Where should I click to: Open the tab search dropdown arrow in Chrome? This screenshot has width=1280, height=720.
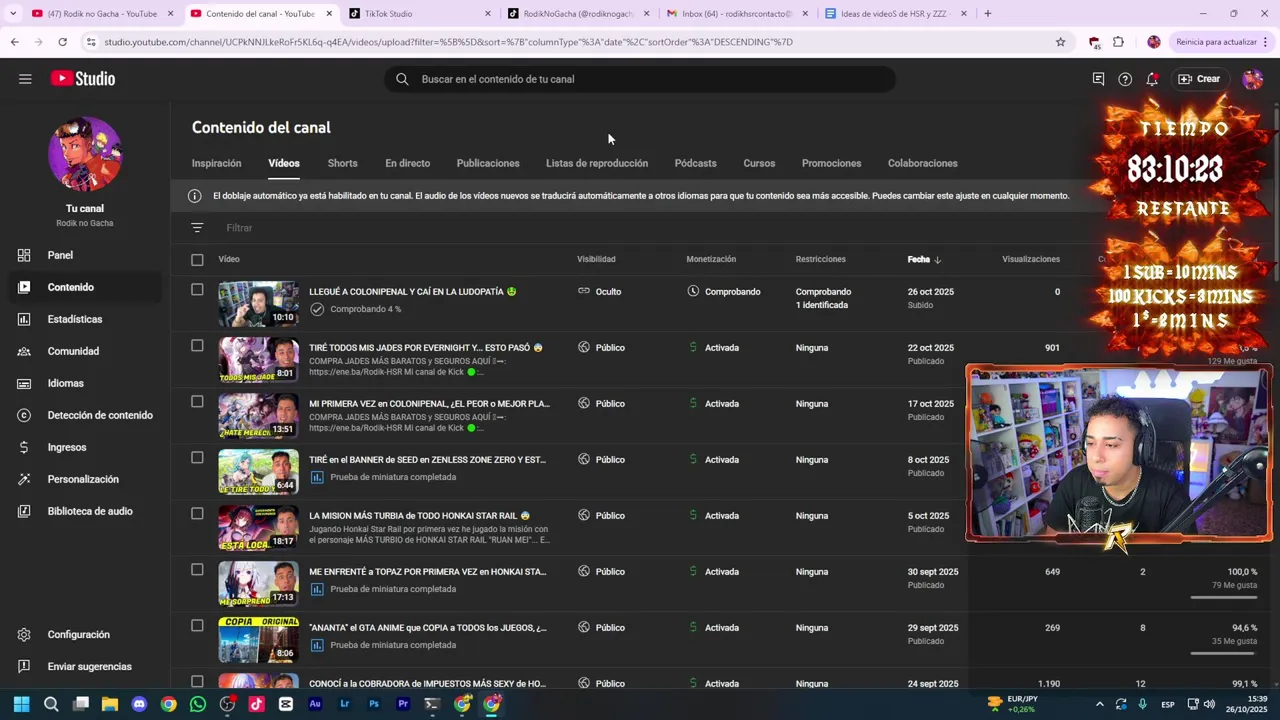click(x=13, y=14)
